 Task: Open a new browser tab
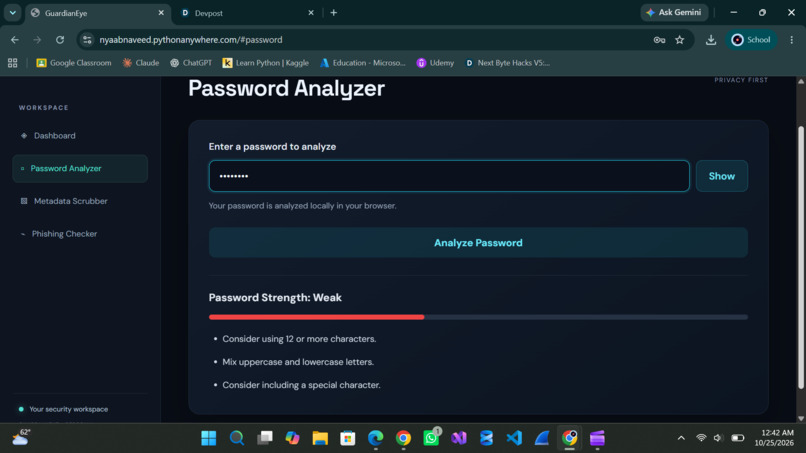[334, 13]
